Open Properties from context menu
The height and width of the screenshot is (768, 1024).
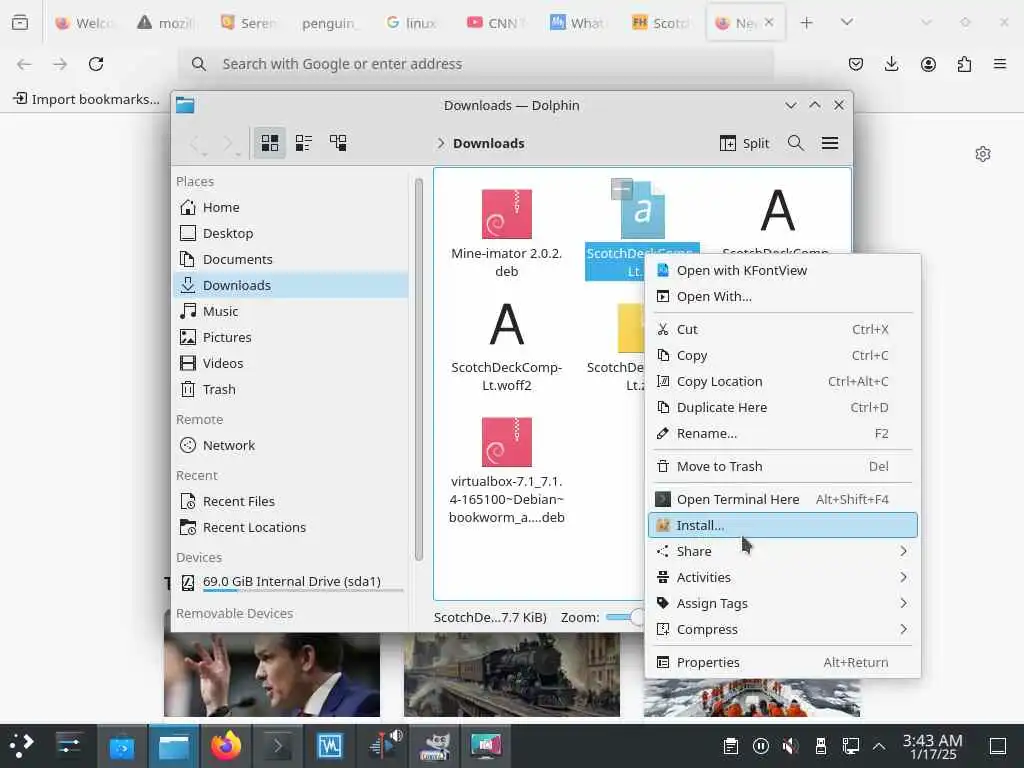[x=783, y=662]
